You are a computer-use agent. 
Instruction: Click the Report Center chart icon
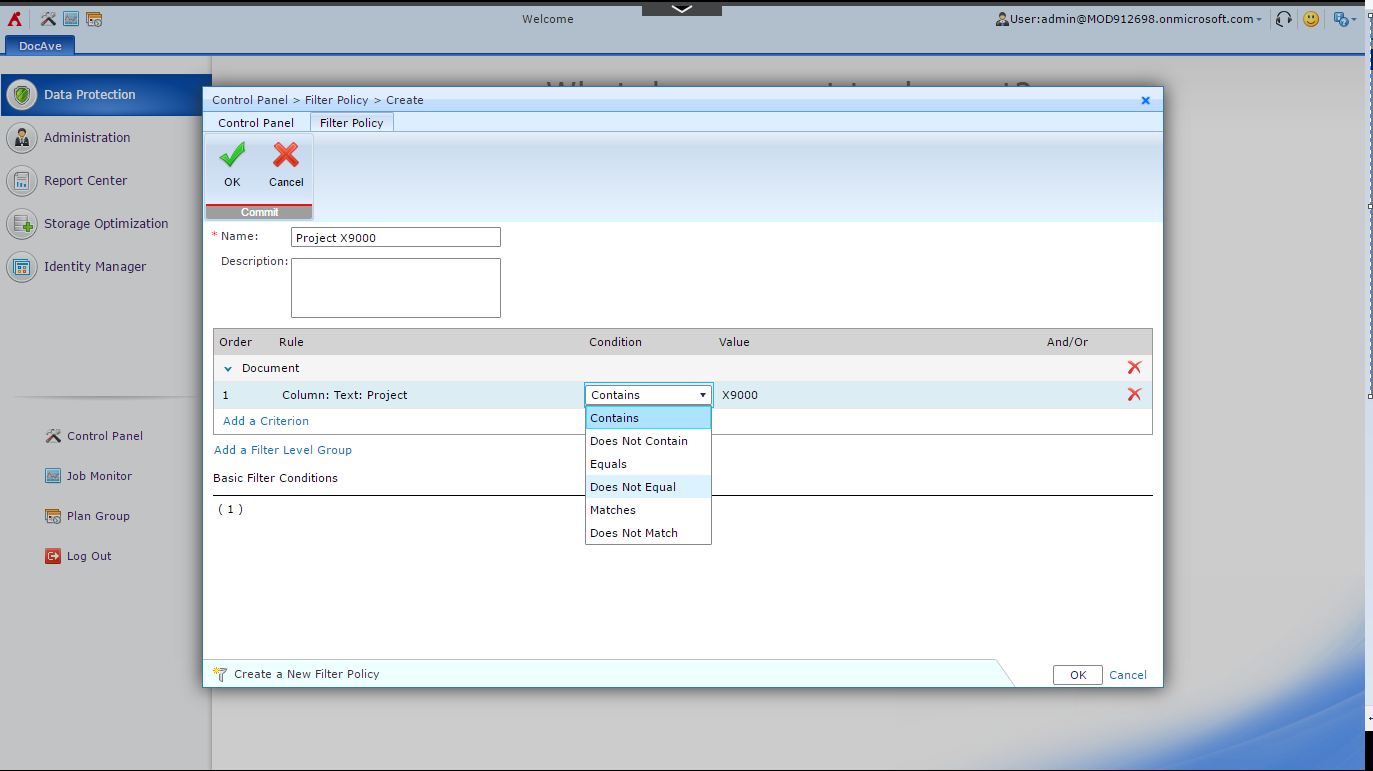pos(22,181)
